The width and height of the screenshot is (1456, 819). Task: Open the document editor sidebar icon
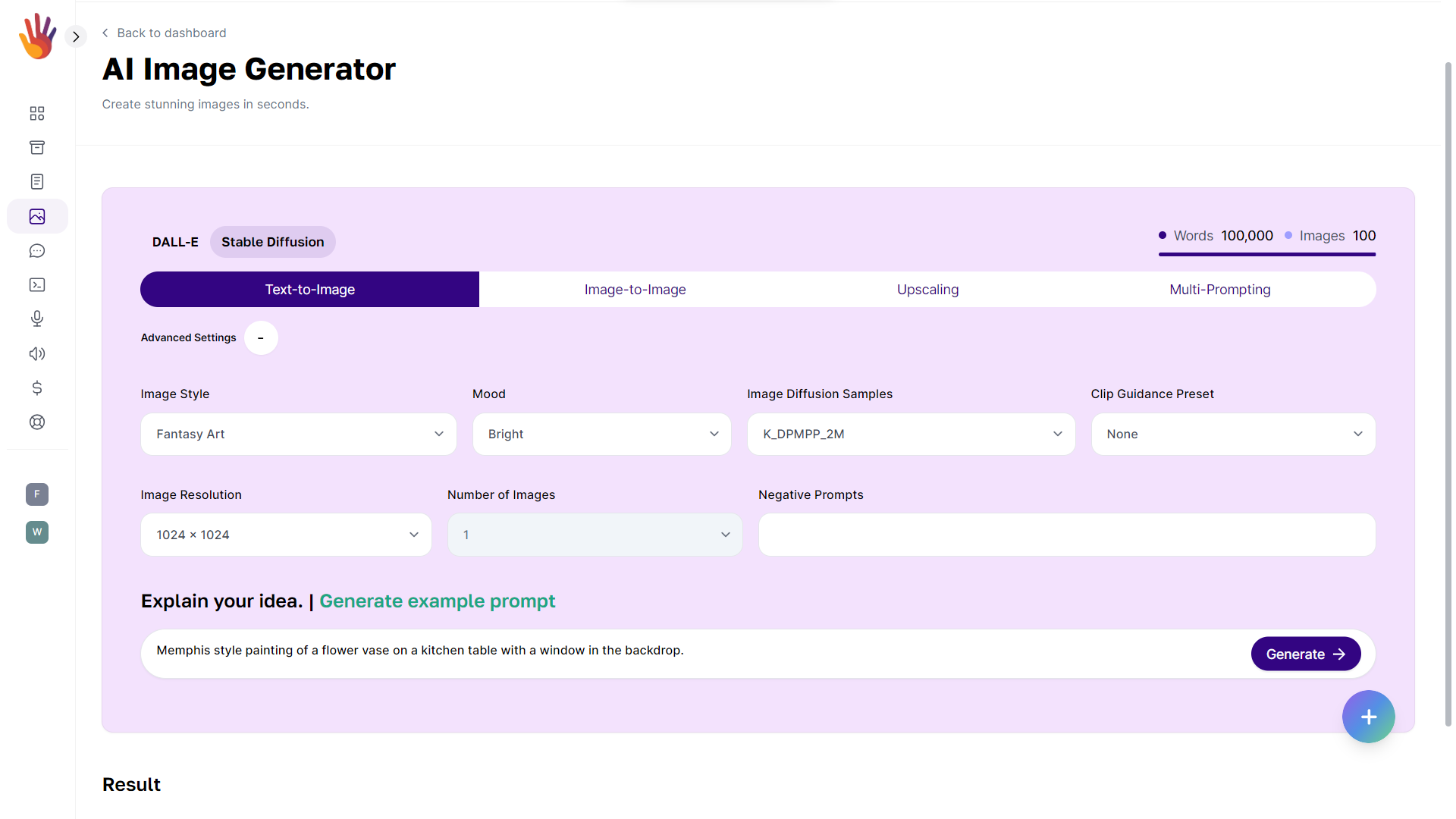point(37,181)
